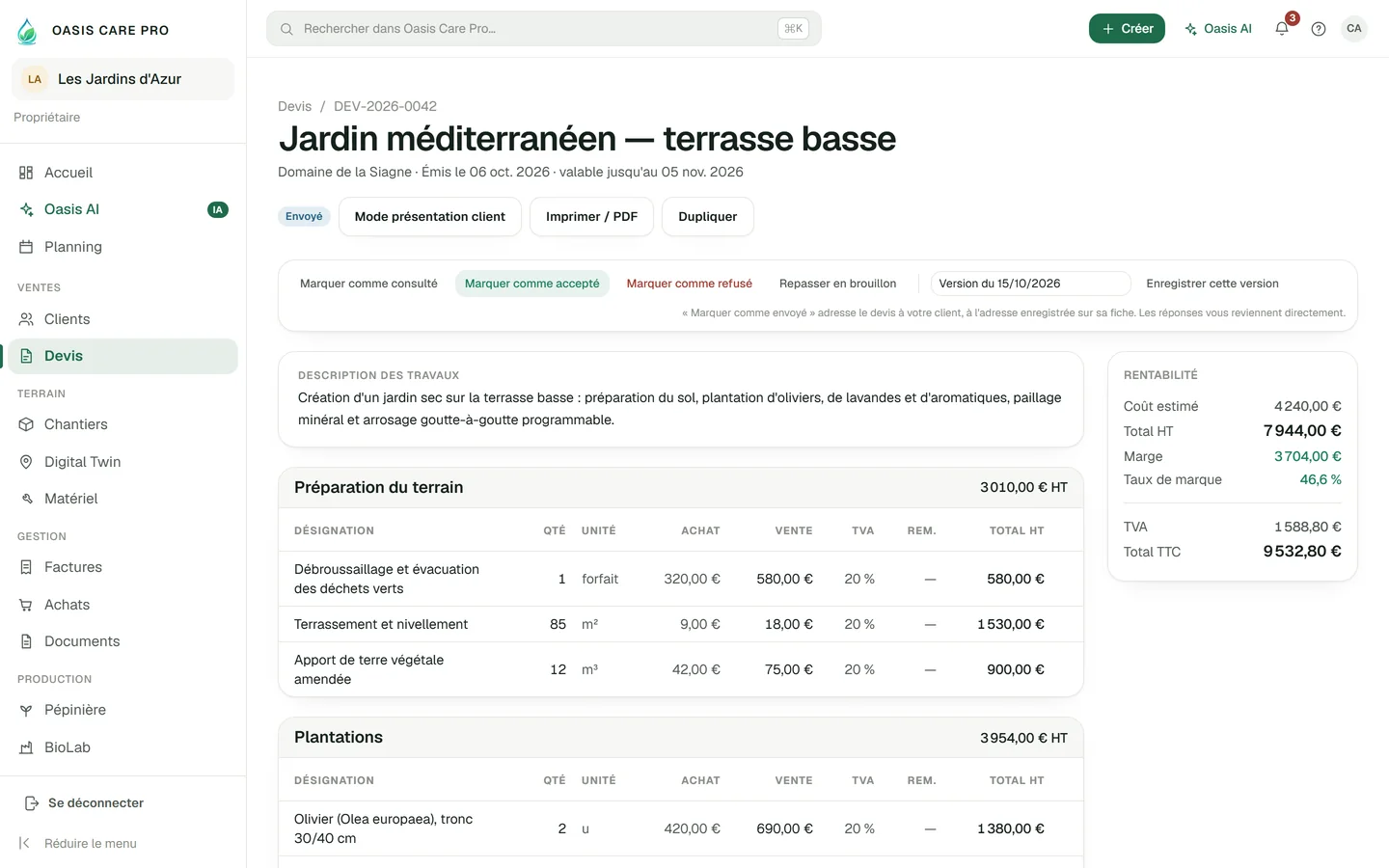1389x868 pixels.
Task: Open the help question-mark icon
Action: click(1319, 29)
